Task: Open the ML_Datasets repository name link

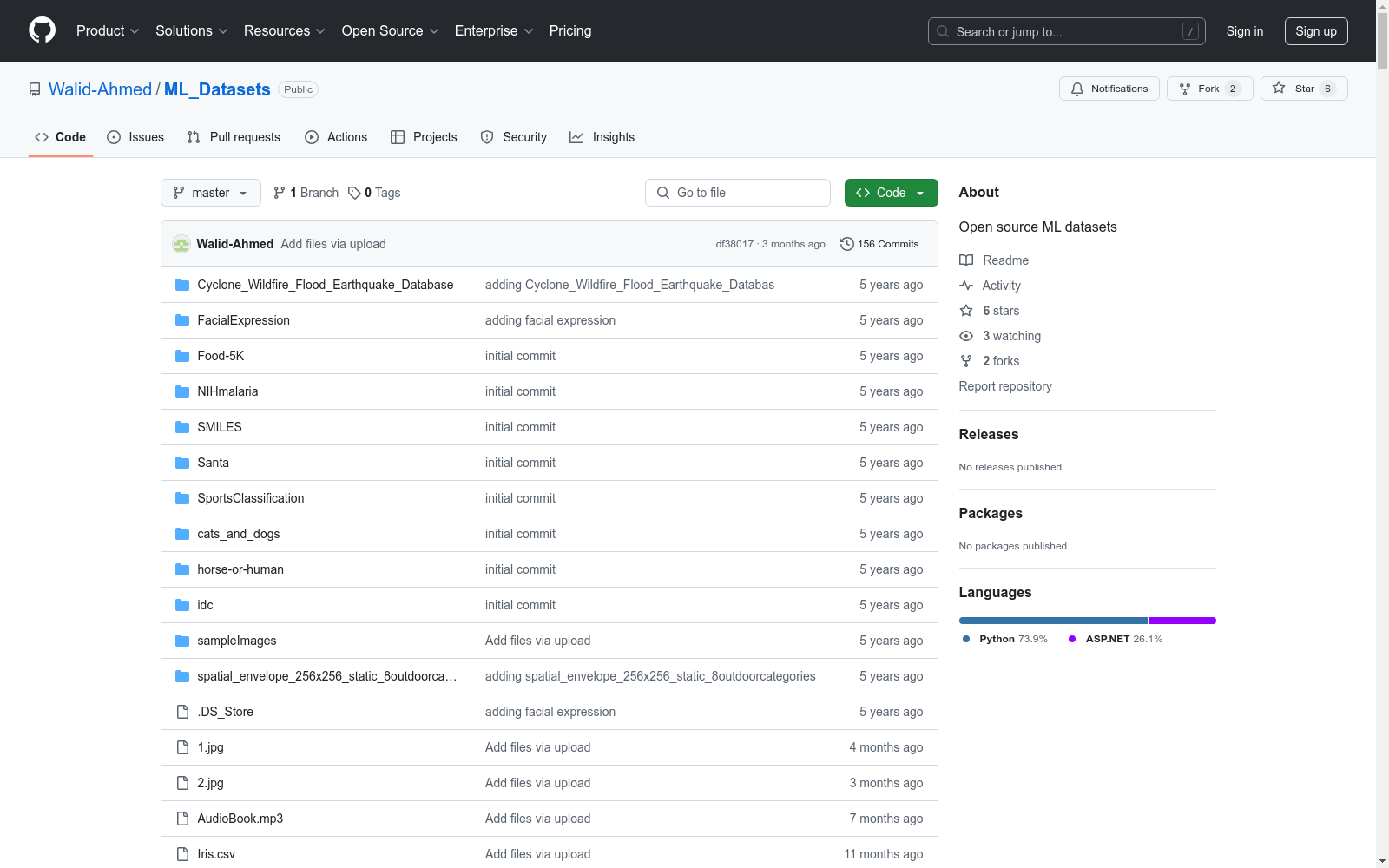Action: coord(217,89)
